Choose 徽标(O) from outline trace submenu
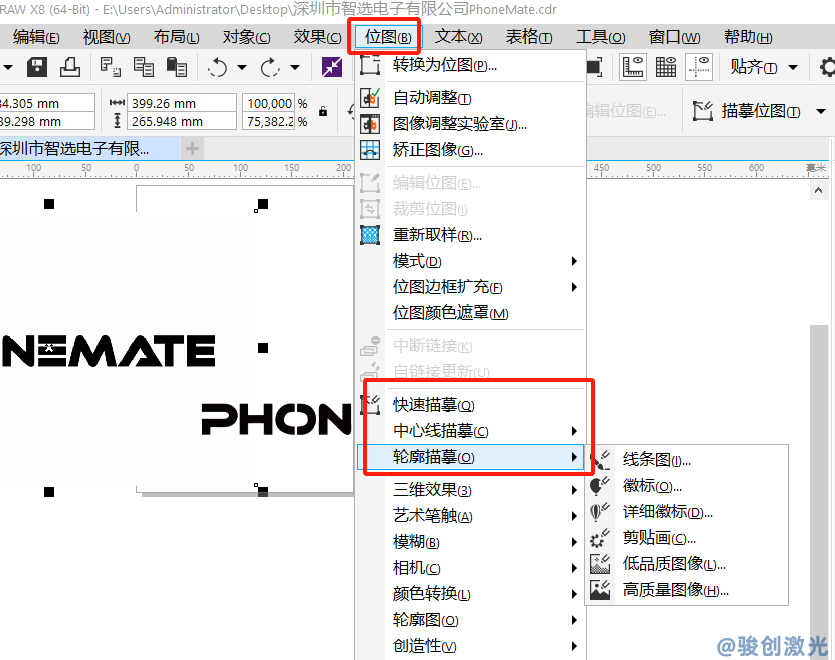This screenshot has width=835, height=660. 687,486
